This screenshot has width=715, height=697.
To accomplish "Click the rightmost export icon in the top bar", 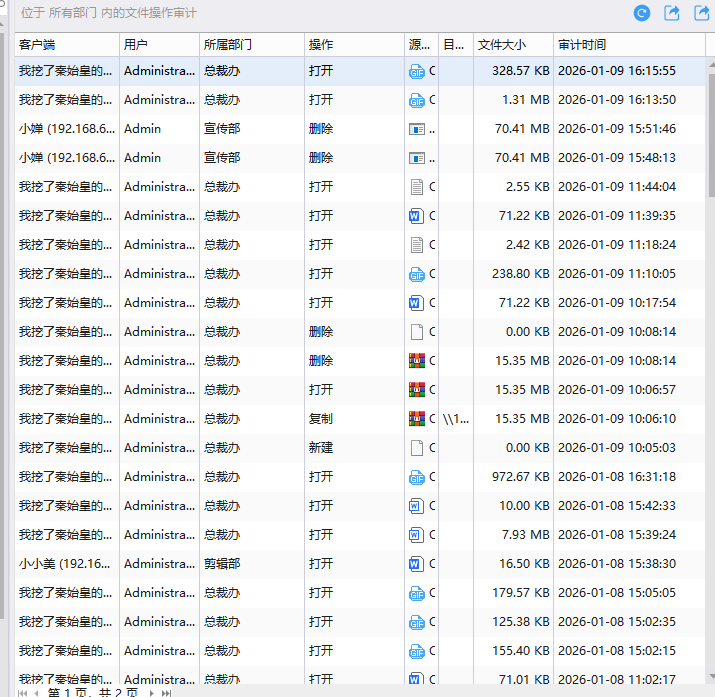I will [701, 13].
